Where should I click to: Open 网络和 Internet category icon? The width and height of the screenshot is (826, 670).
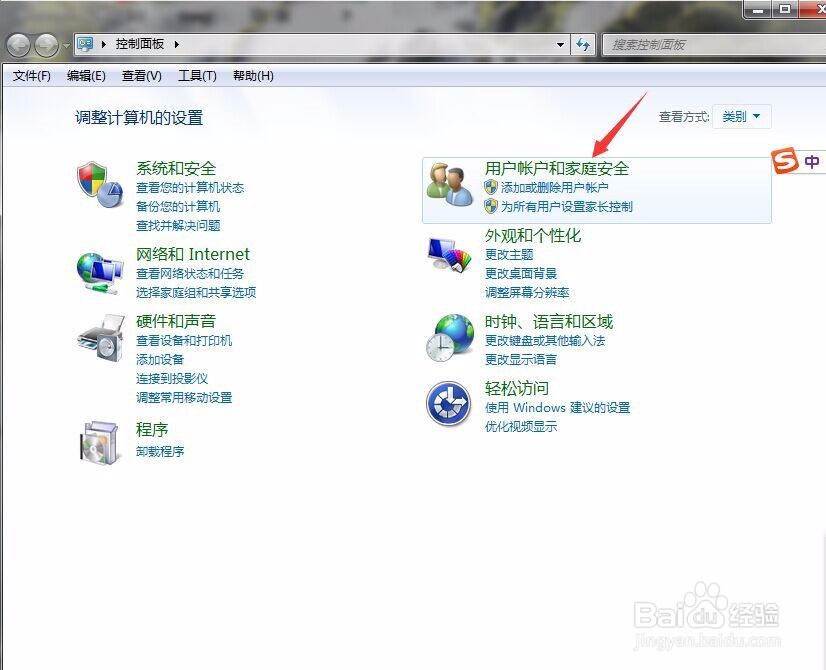click(99, 270)
